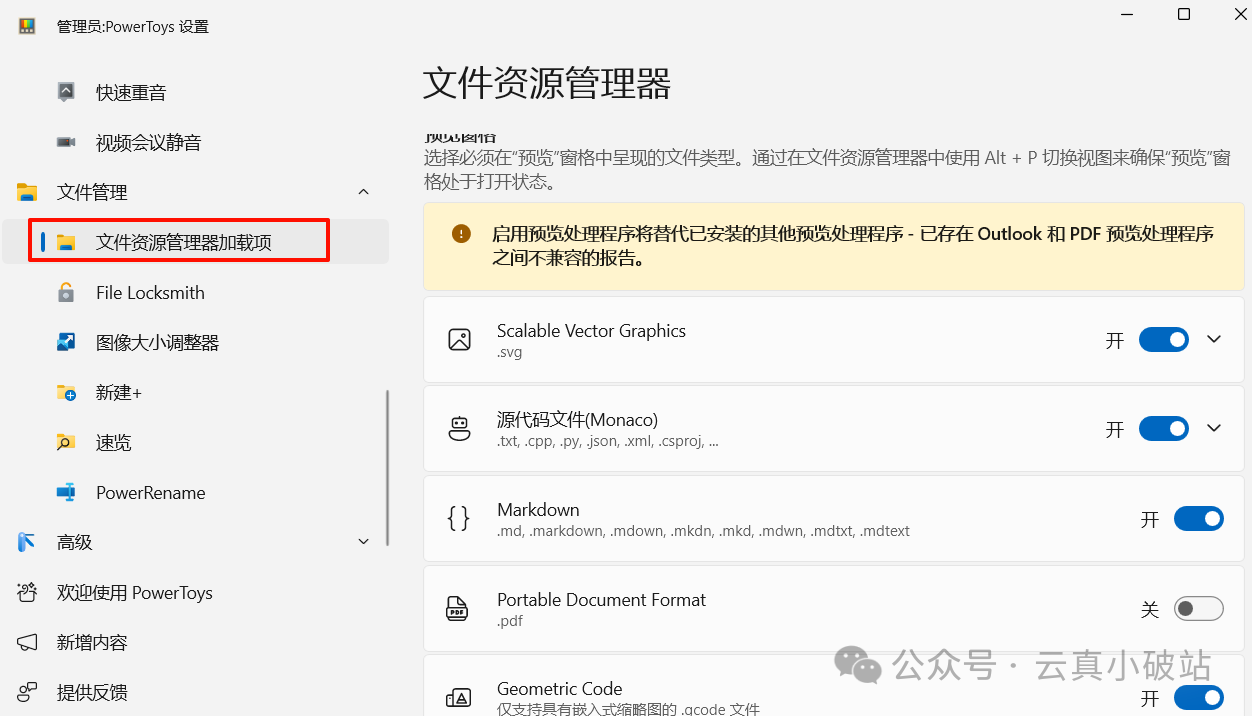Viewport: 1252px width, 716px height.
Task: Disable the Markdown preview toggle
Action: coord(1199,518)
